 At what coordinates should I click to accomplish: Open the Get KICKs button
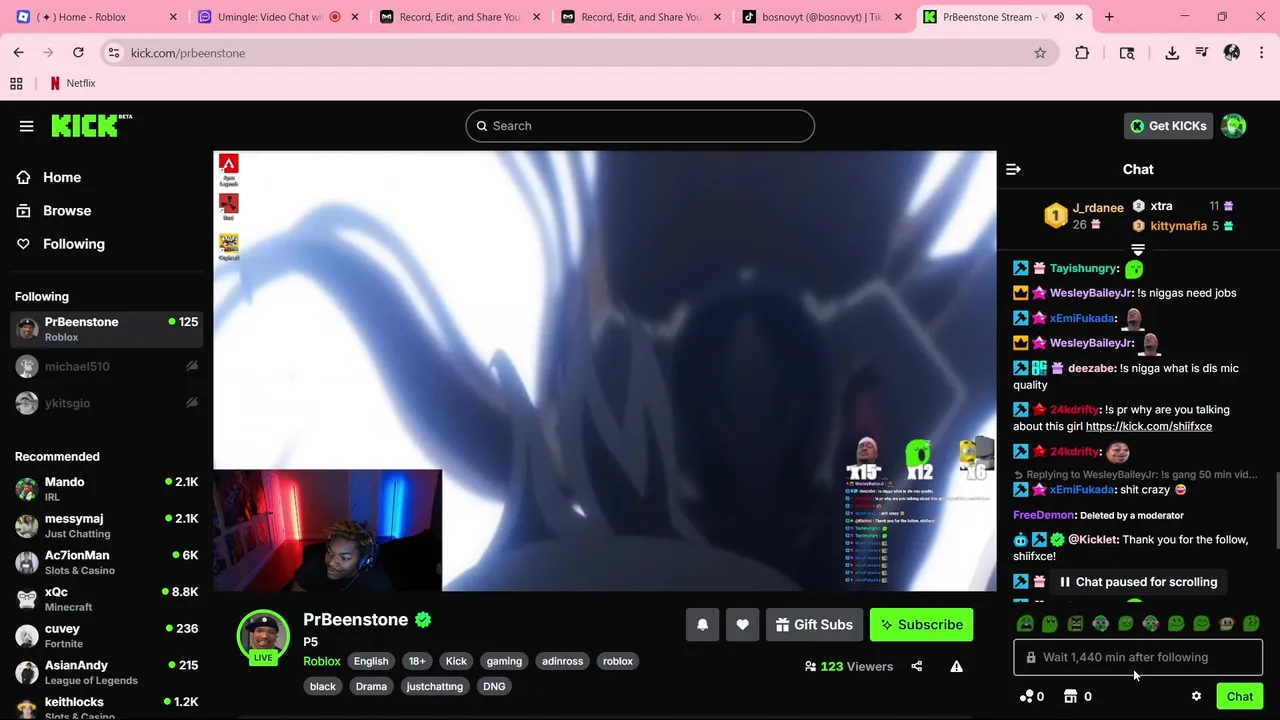point(1168,126)
